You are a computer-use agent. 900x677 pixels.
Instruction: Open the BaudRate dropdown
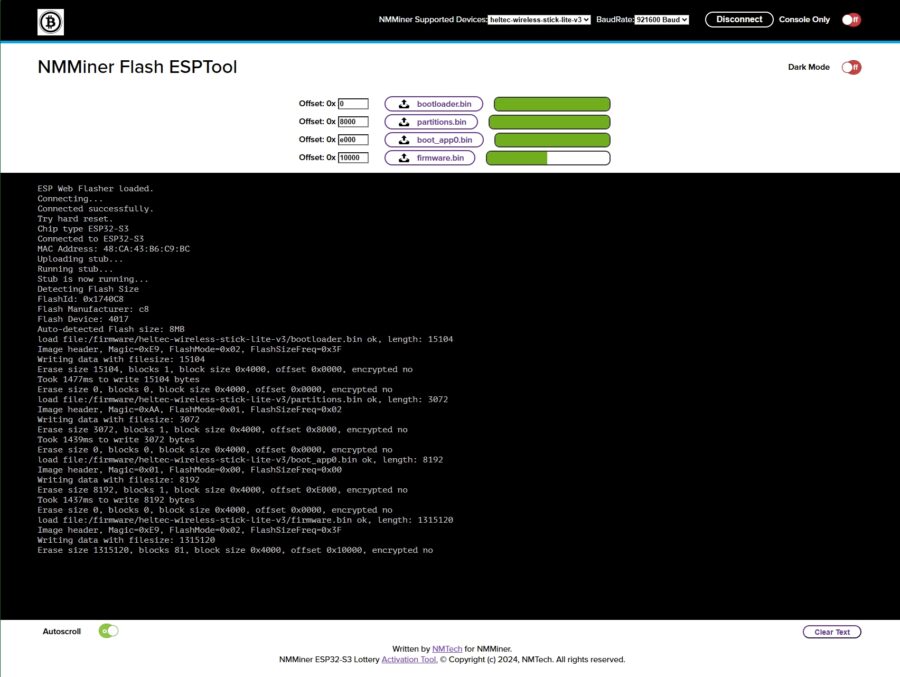(x=662, y=19)
